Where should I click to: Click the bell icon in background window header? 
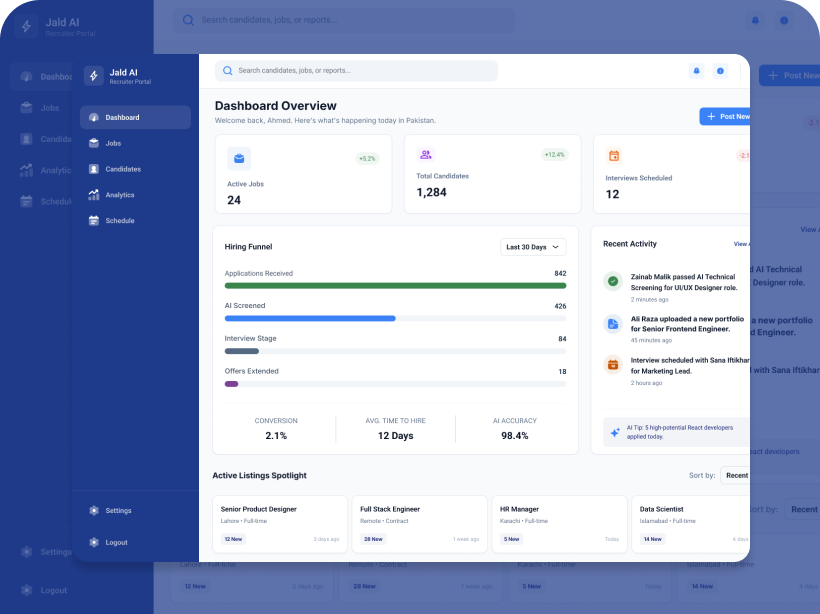[x=755, y=20]
